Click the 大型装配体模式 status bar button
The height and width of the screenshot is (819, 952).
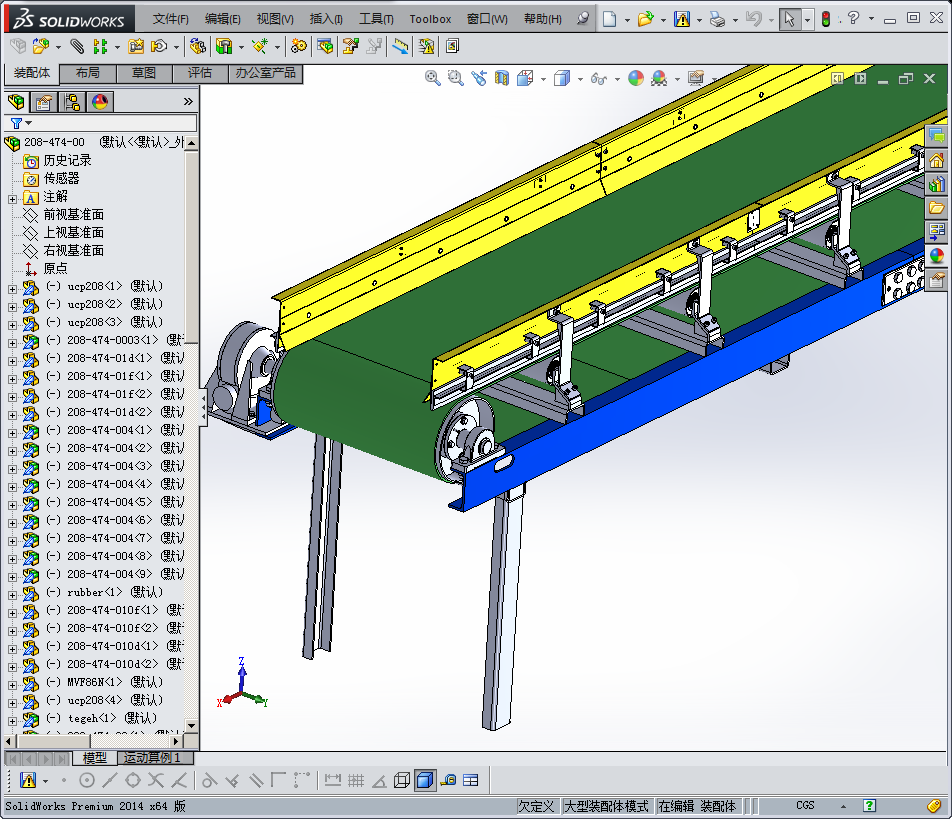coord(606,806)
